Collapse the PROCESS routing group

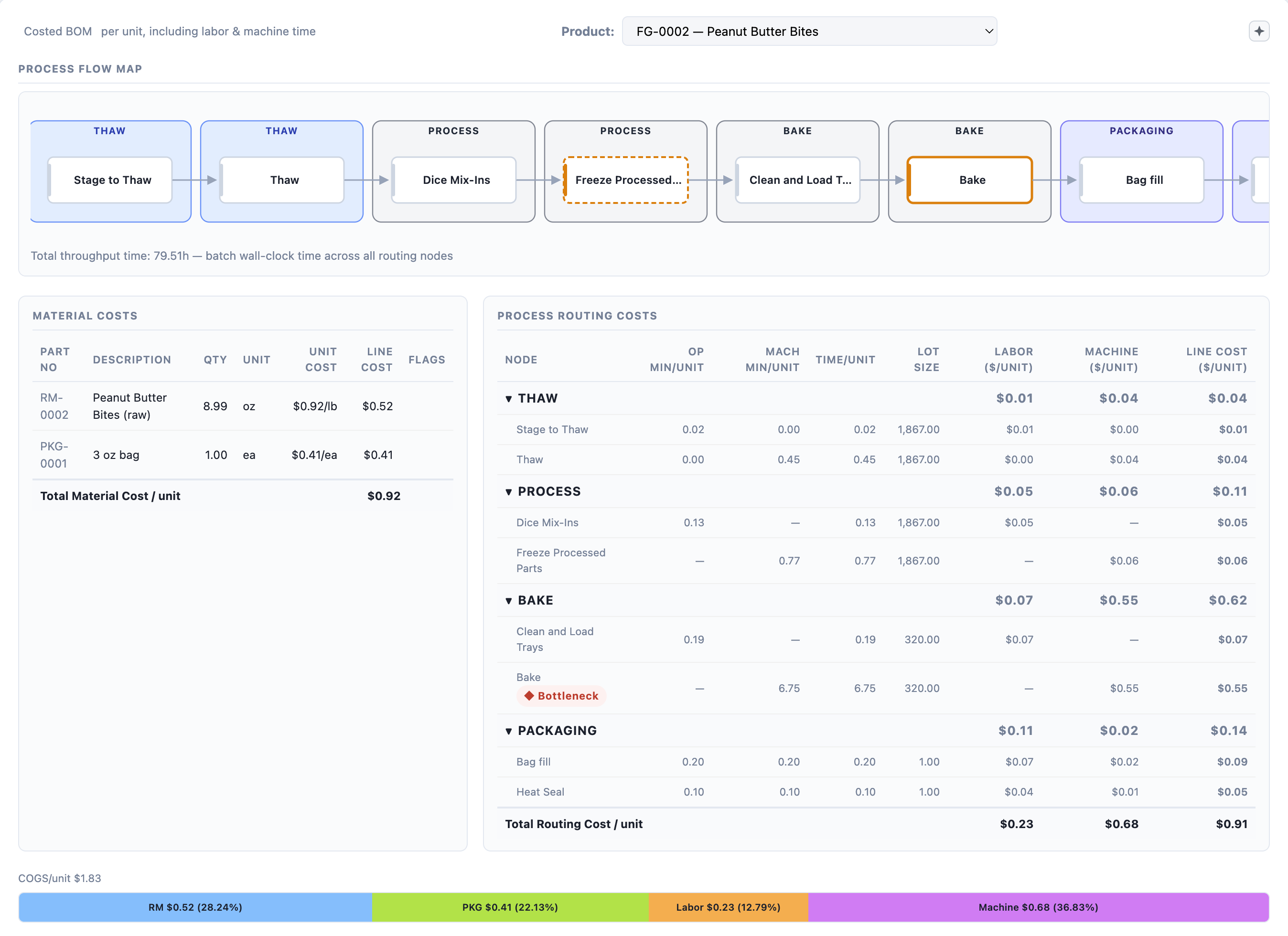(509, 491)
